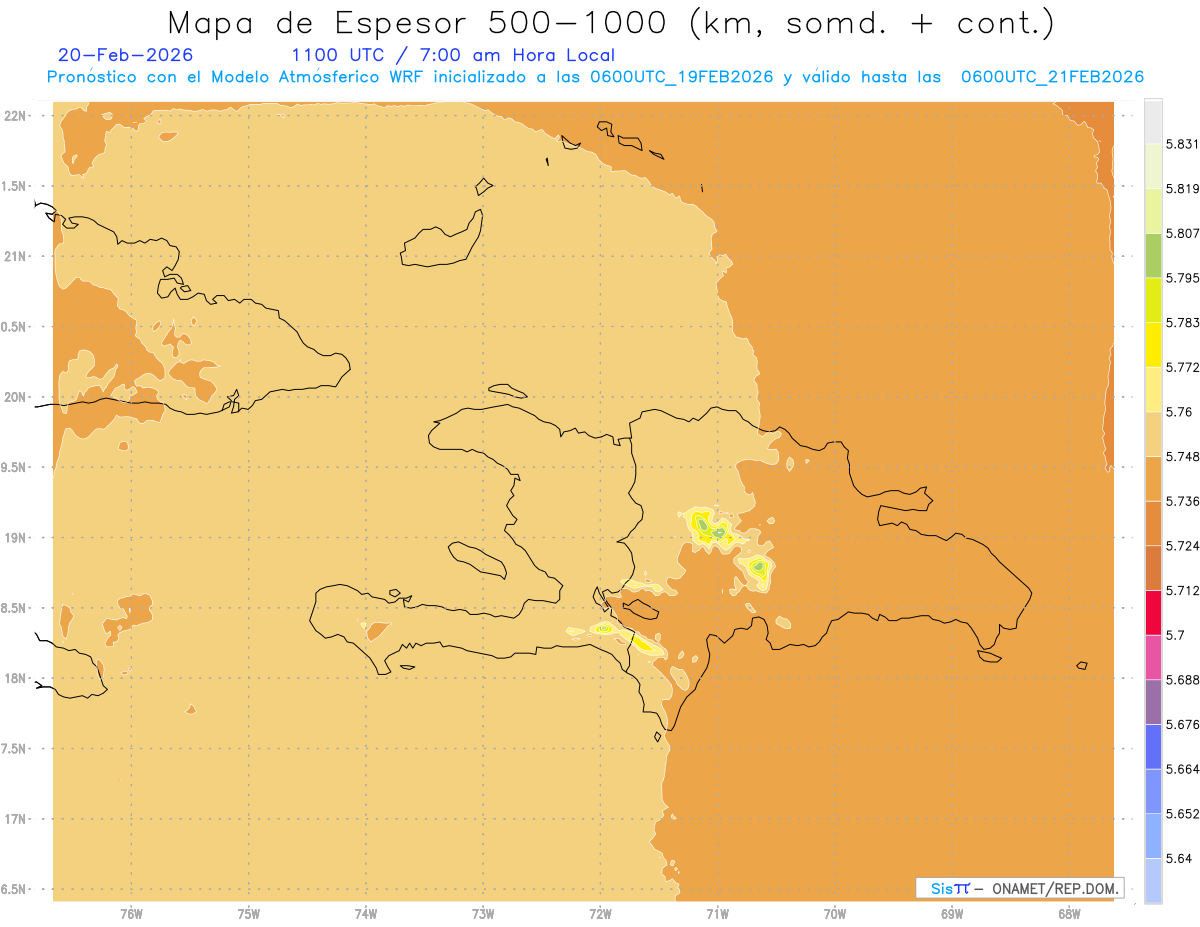Select the 73W longitude label
Screen dimensions: 1200x927
[483, 914]
